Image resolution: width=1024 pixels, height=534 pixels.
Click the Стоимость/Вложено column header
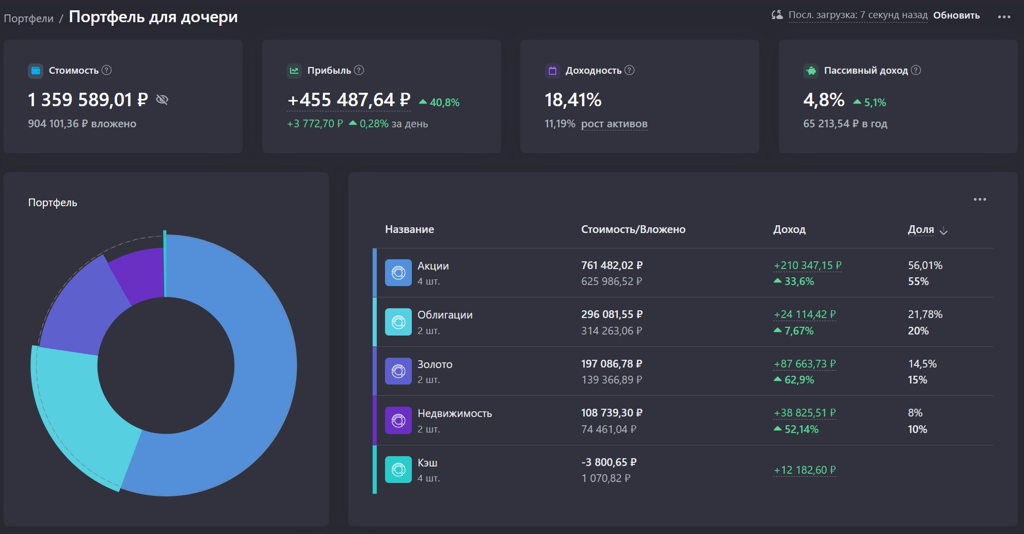pyautogui.click(x=633, y=229)
